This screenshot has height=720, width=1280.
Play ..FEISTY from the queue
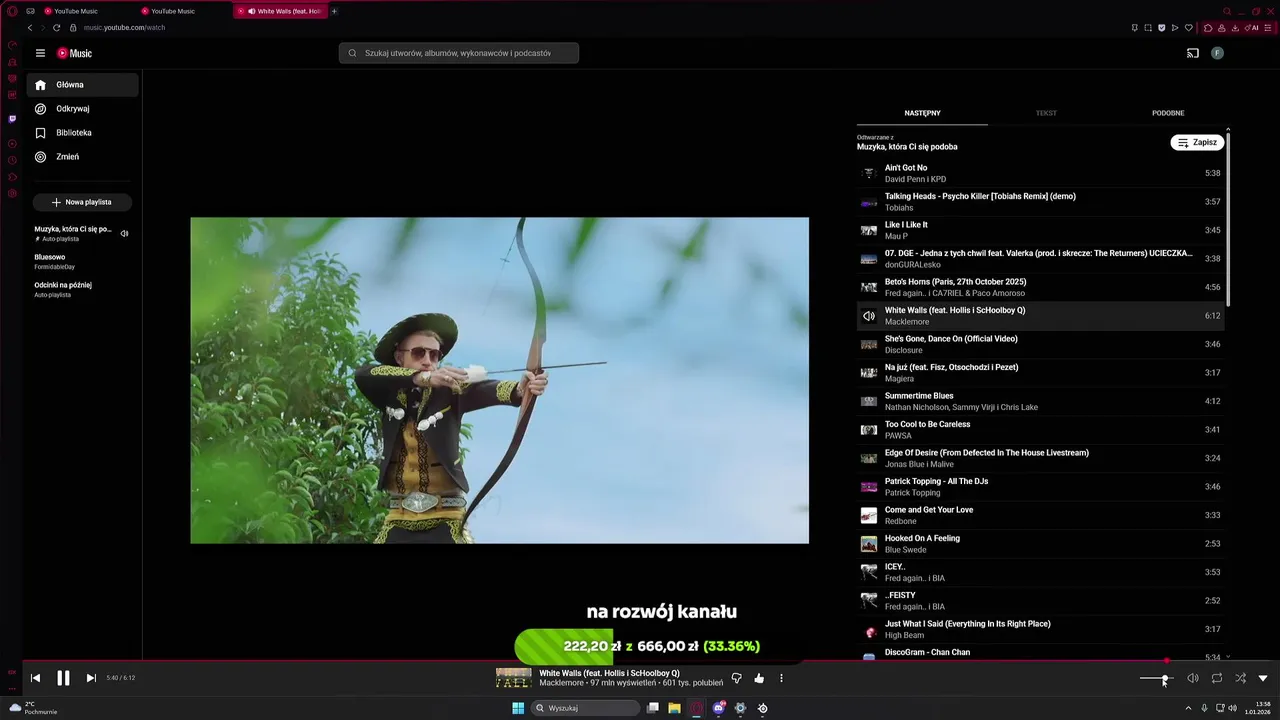(x=1040, y=601)
